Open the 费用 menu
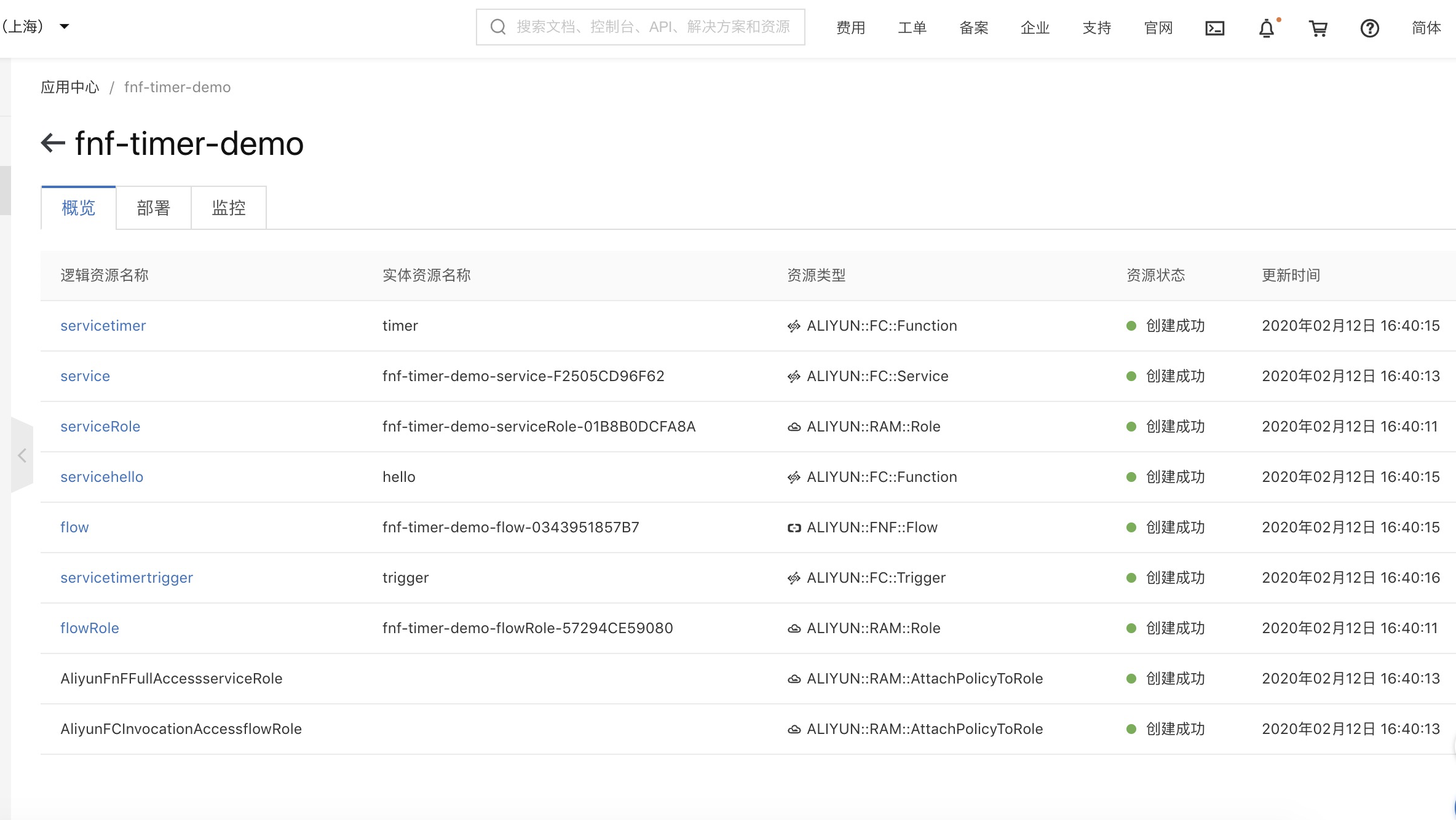The image size is (1456, 820). click(851, 28)
